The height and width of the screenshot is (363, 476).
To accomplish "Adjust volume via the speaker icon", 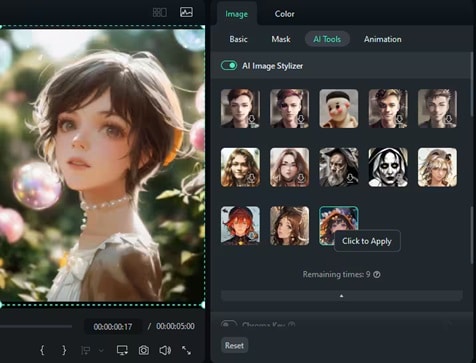I will click(165, 350).
